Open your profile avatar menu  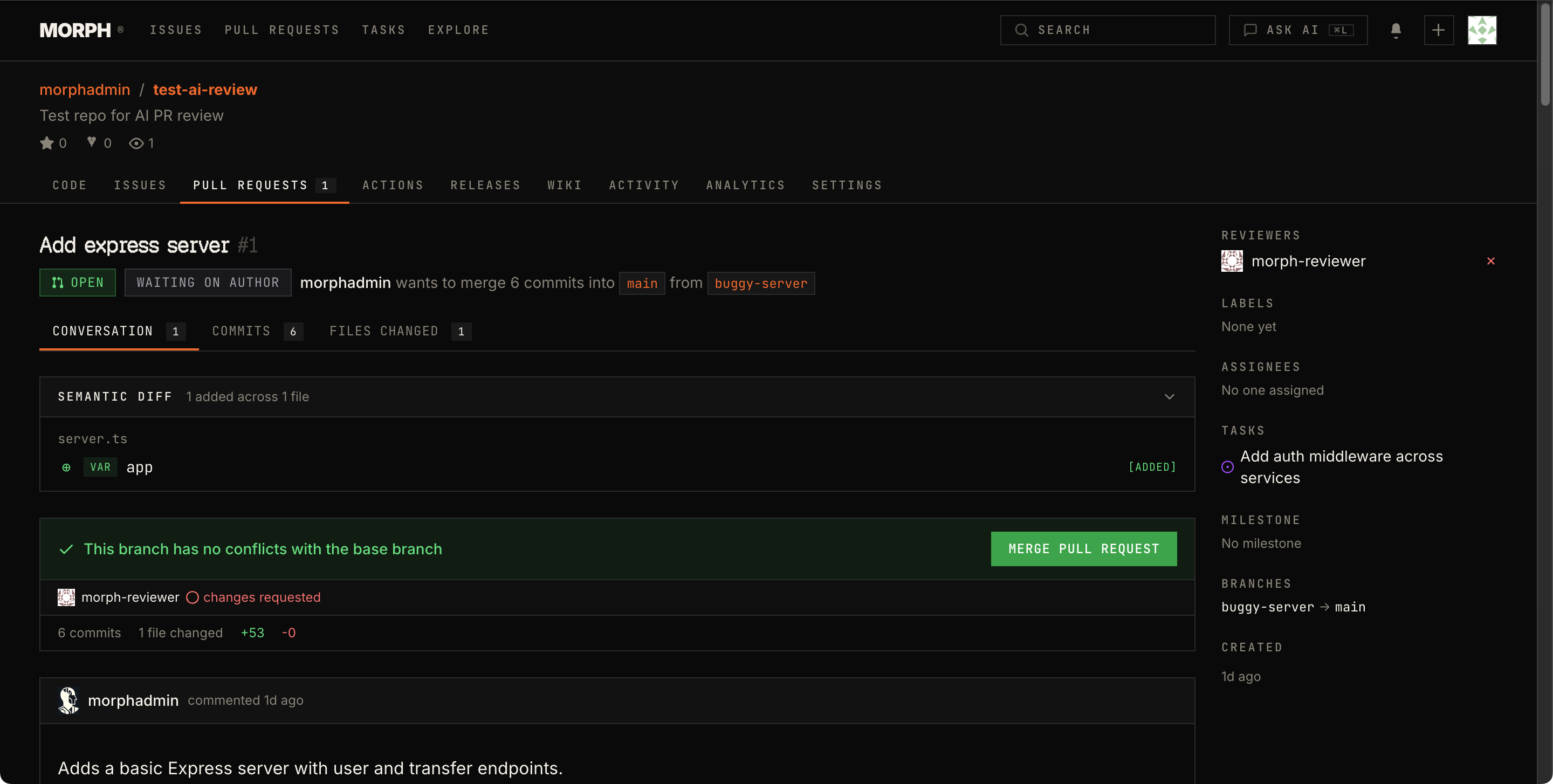click(x=1483, y=30)
